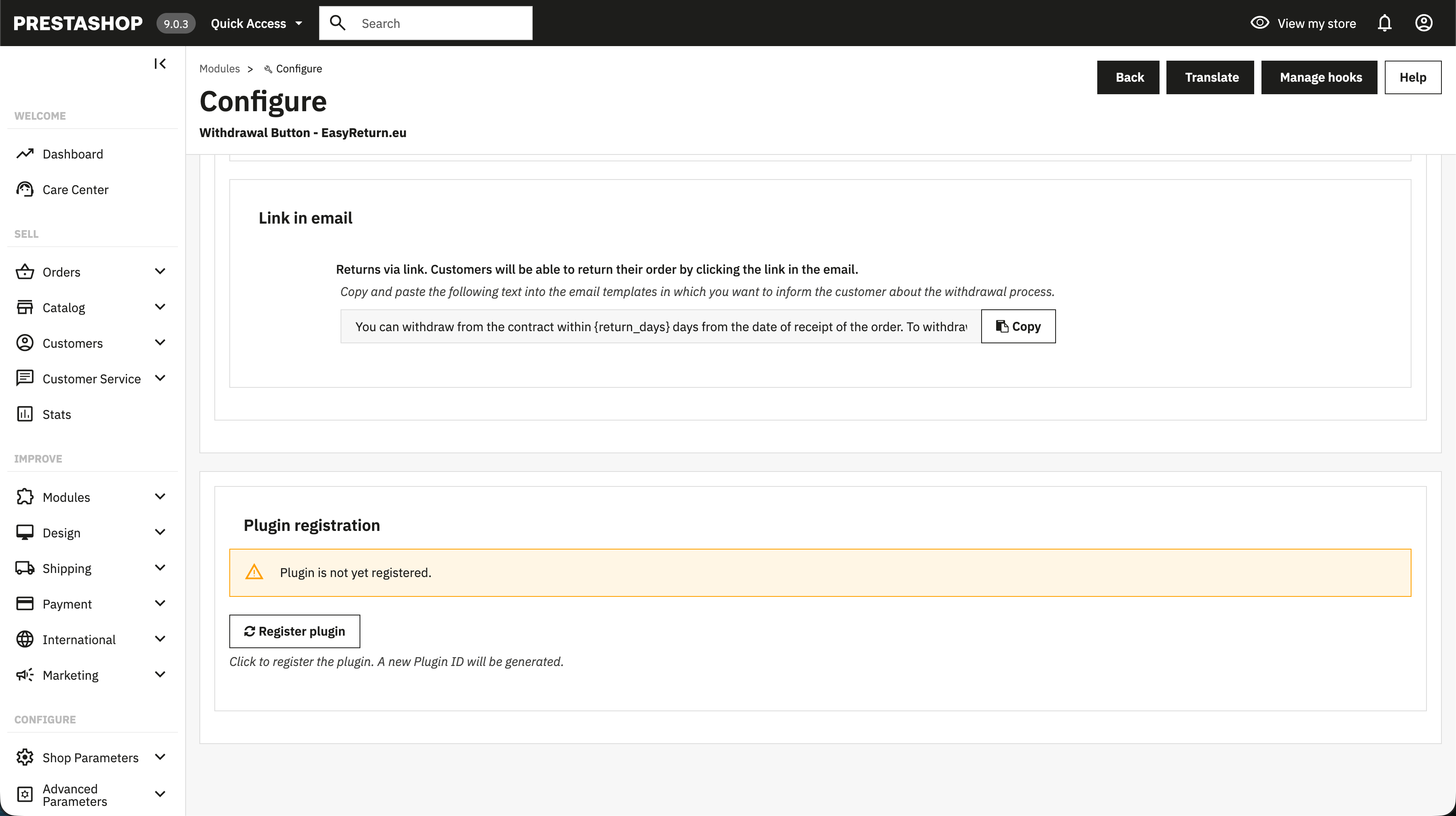Open Care Center menu item
This screenshot has width=1456, height=816.
click(75, 189)
